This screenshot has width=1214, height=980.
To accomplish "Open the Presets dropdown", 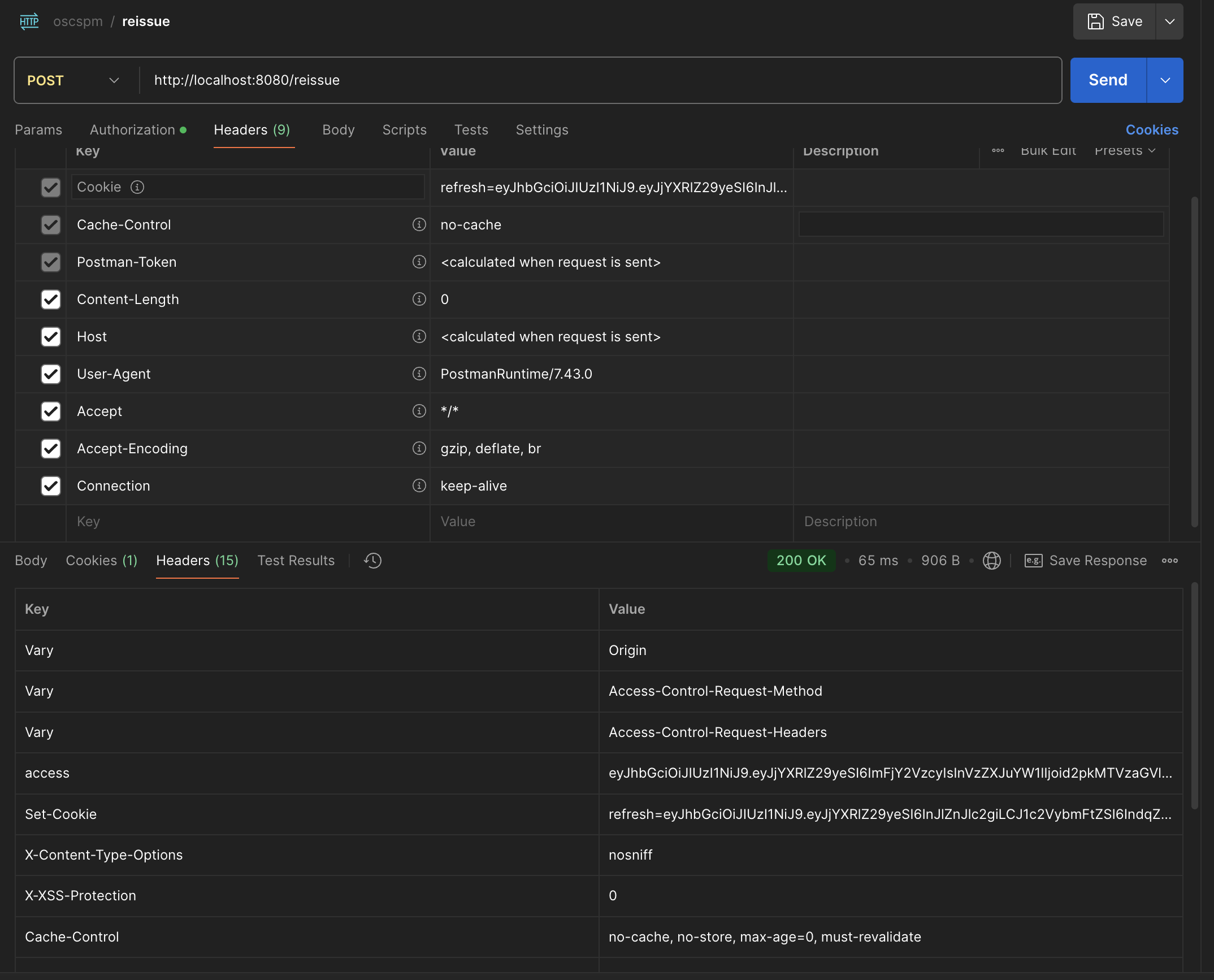I will coord(1124,151).
